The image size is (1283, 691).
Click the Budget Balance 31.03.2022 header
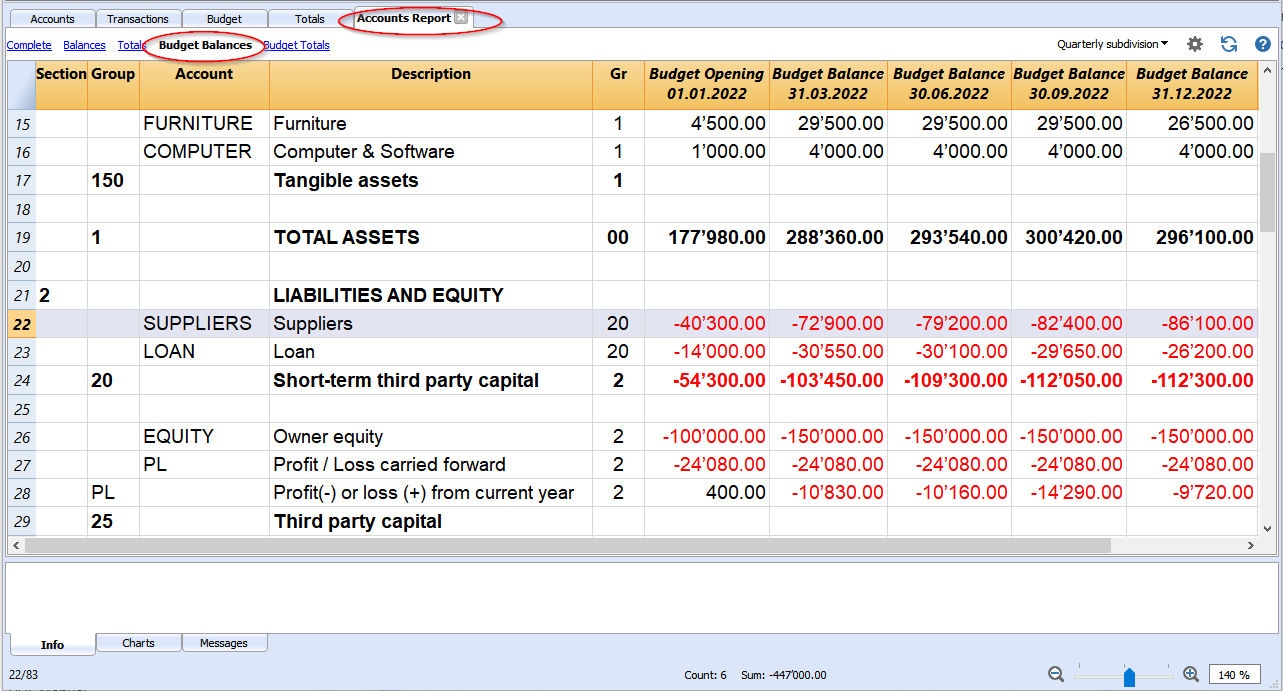(828, 84)
